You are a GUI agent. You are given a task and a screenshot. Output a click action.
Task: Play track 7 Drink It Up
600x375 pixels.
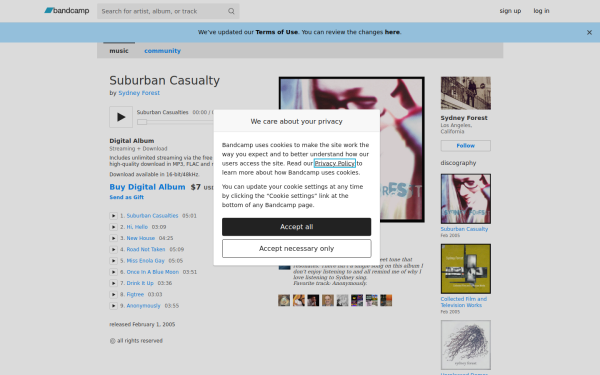[113, 283]
